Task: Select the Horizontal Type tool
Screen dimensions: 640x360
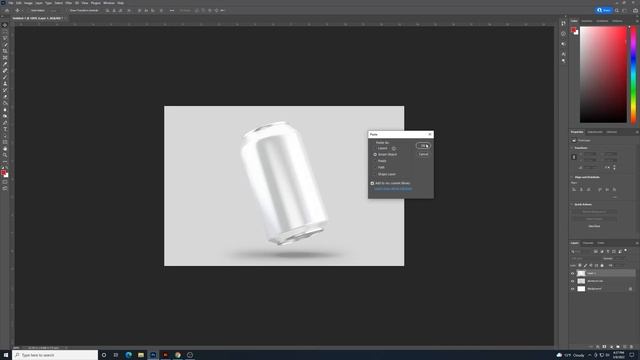Action: point(5,129)
